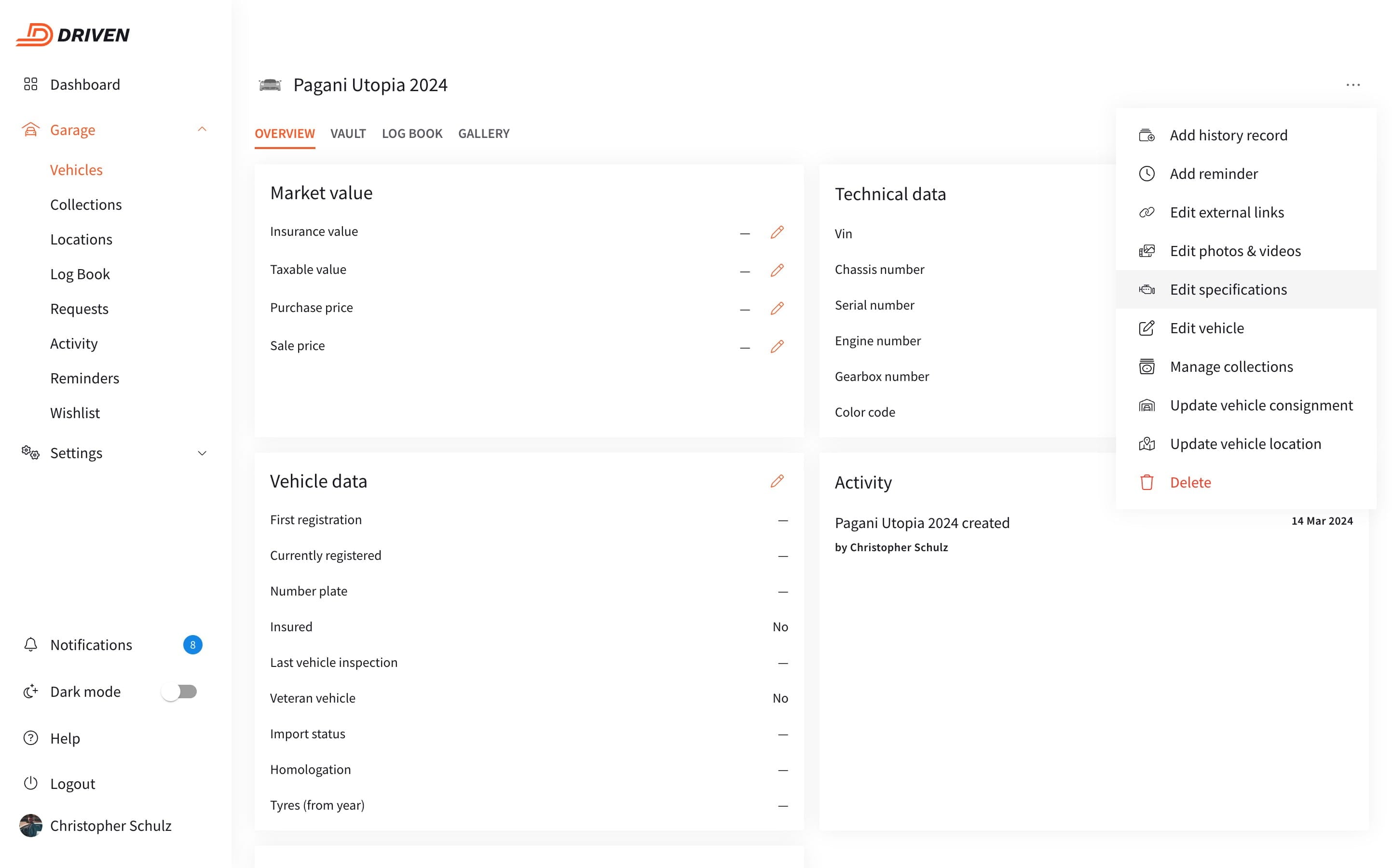
Task: Click the Christopher Schulz profile avatar
Action: click(x=30, y=825)
